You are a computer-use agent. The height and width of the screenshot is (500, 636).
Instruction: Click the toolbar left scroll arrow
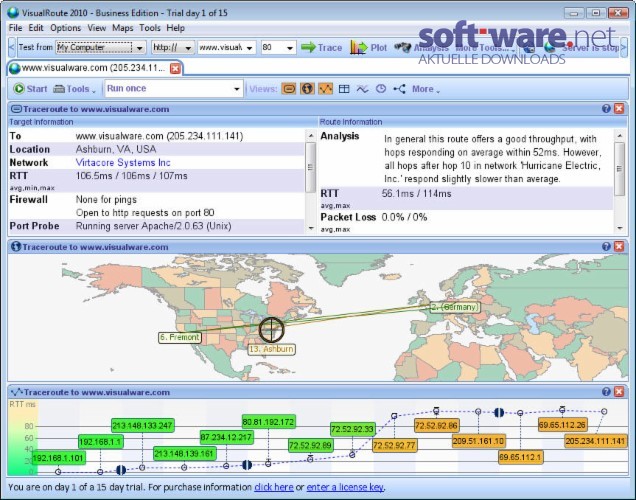(11, 47)
